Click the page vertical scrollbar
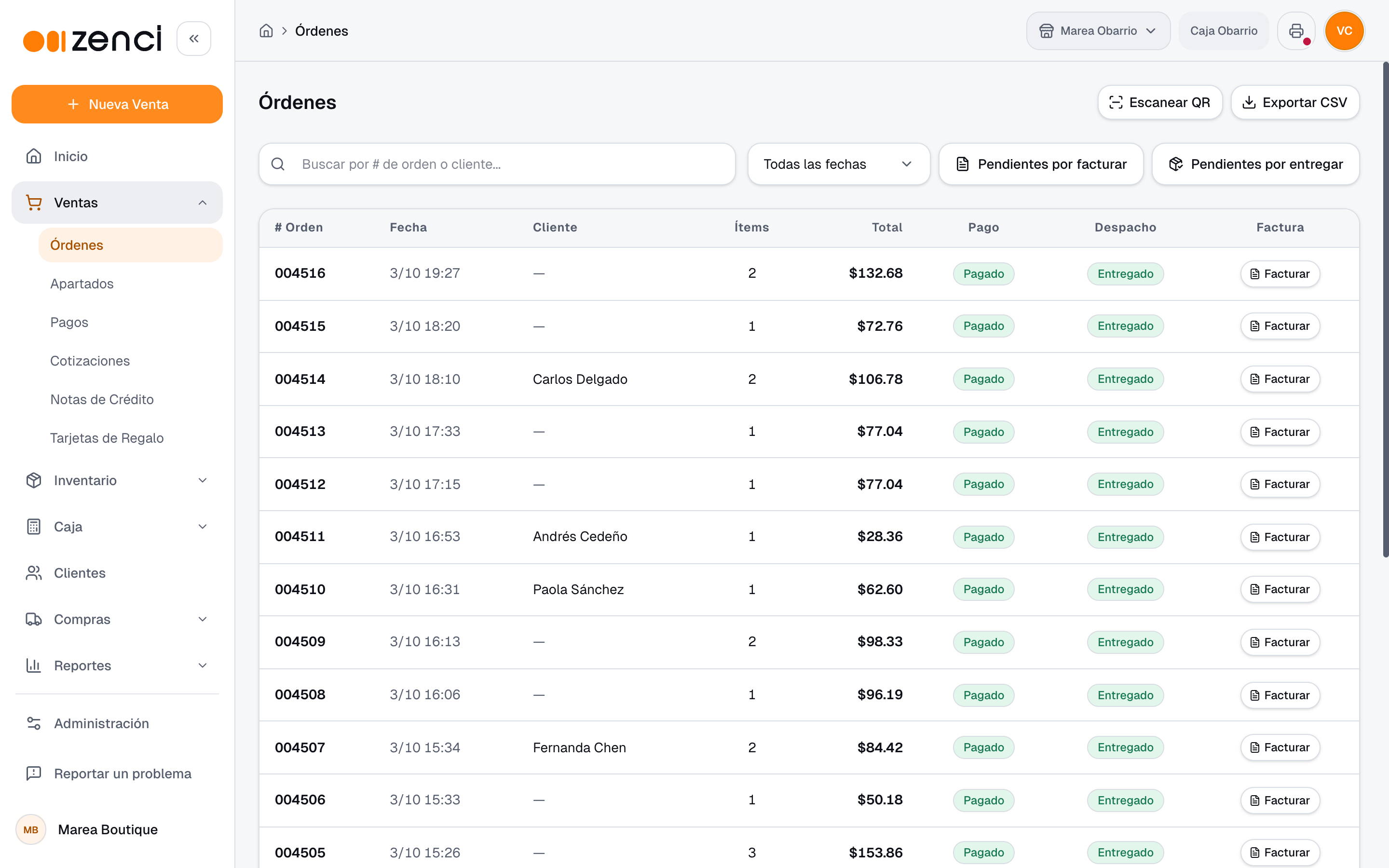 1385,310
